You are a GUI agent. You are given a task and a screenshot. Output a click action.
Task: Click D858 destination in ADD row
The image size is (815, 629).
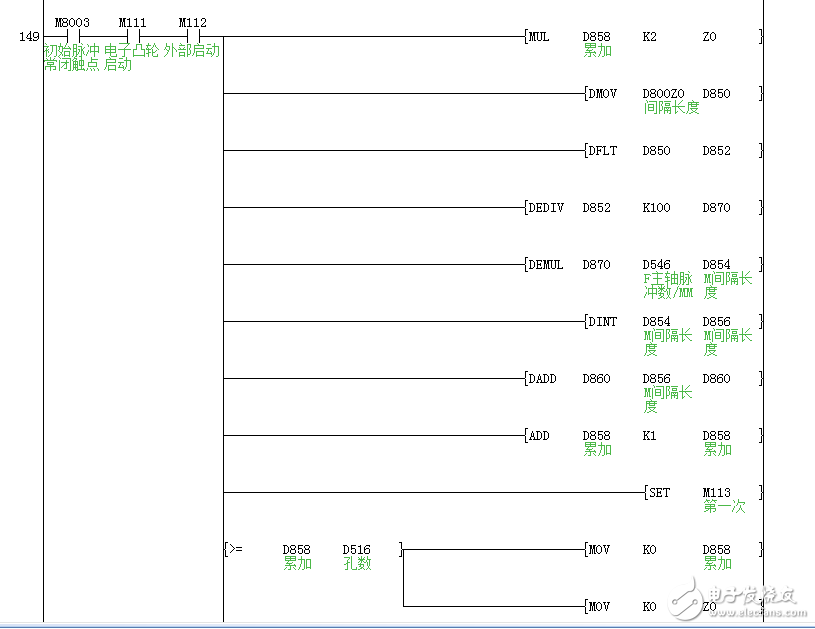tap(716, 436)
